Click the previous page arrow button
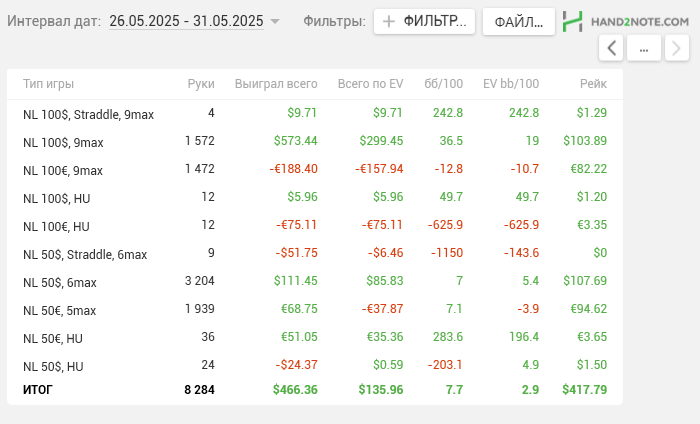 [611, 47]
